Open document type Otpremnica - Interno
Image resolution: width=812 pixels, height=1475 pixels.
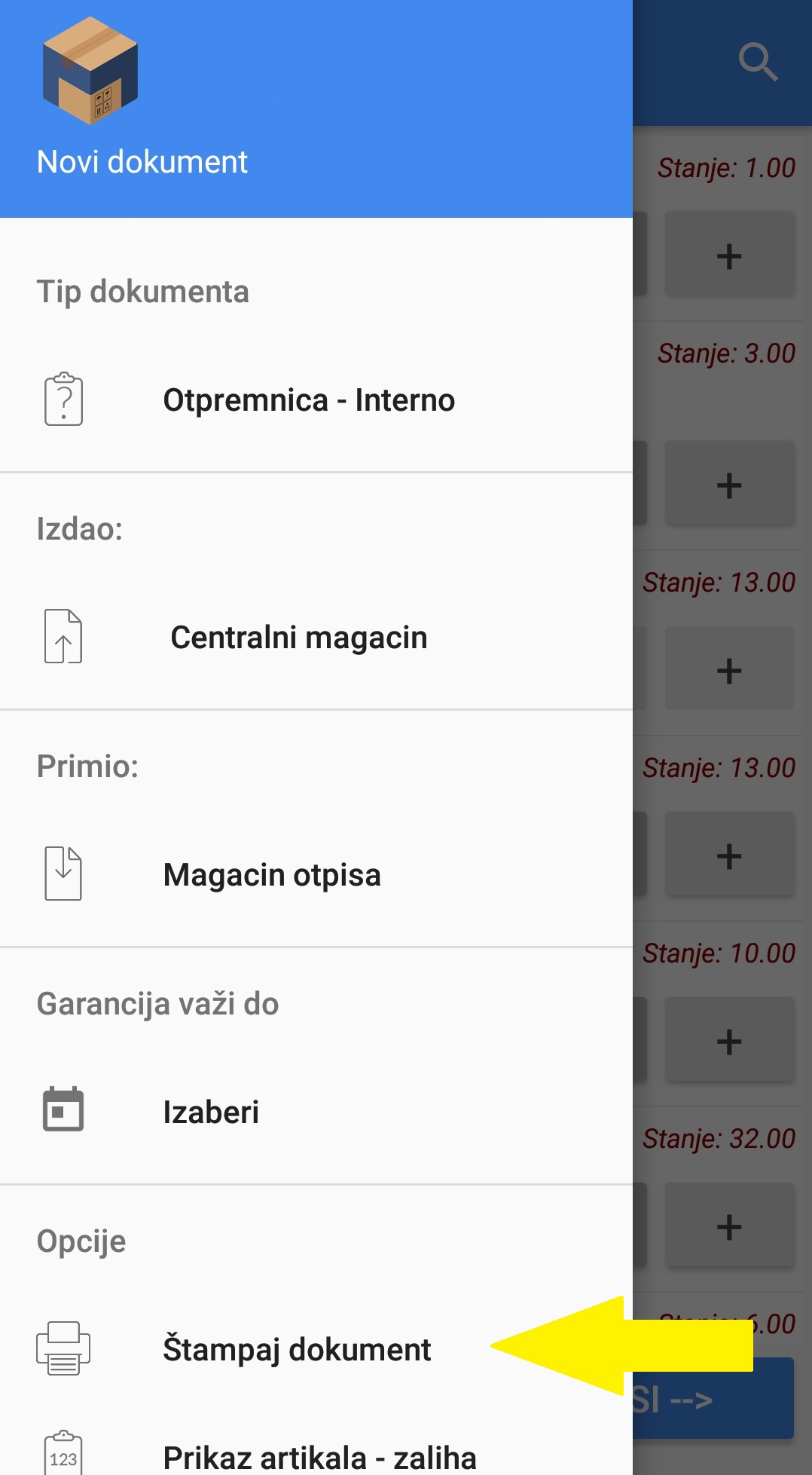coord(309,400)
